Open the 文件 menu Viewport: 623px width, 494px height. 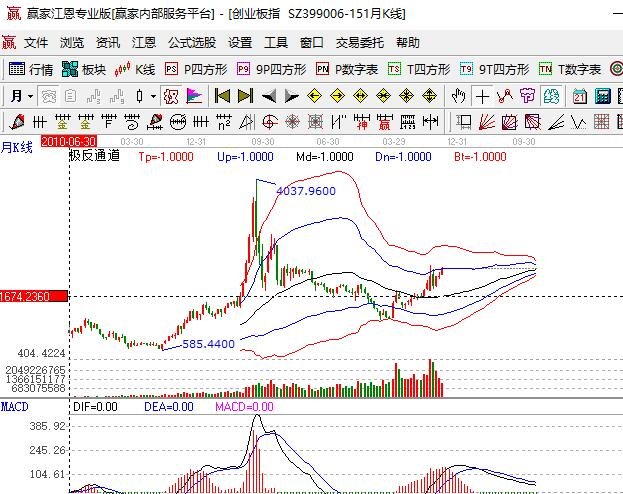pyautogui.click(x=36, y=43)
